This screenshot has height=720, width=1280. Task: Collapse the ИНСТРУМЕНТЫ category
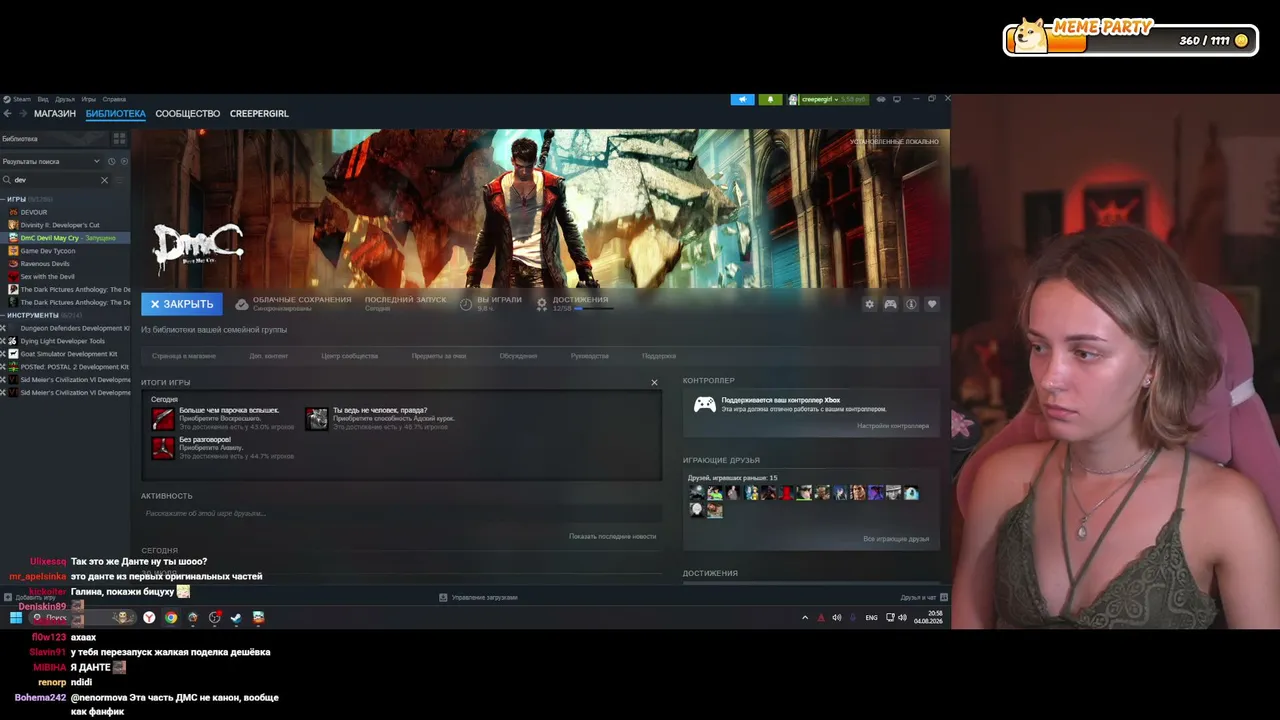point(3,315)
